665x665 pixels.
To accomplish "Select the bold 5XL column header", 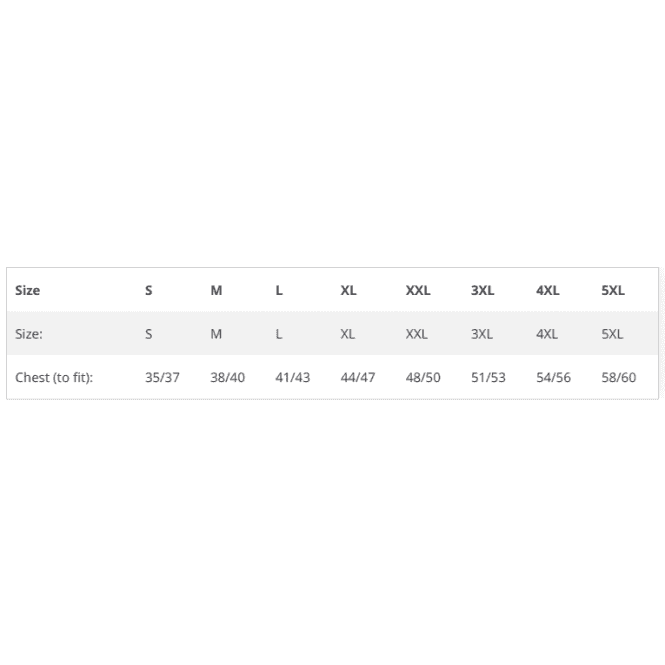I will [613, 291].
